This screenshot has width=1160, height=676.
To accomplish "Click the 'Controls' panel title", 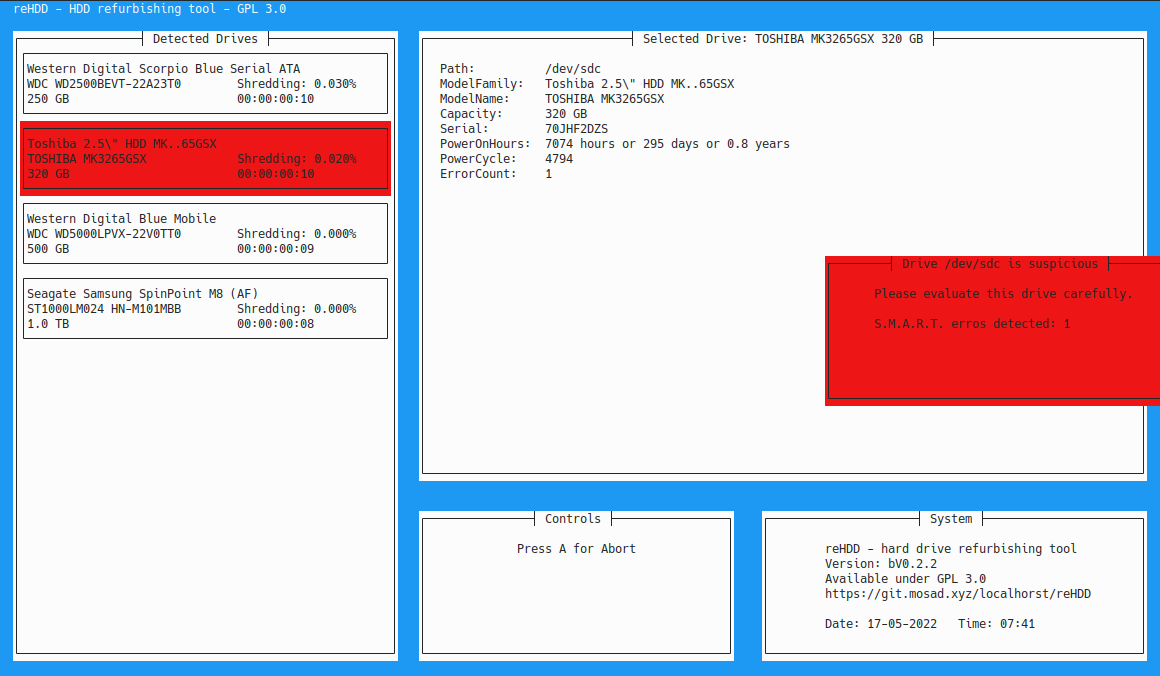I will [x=573, y=519].
